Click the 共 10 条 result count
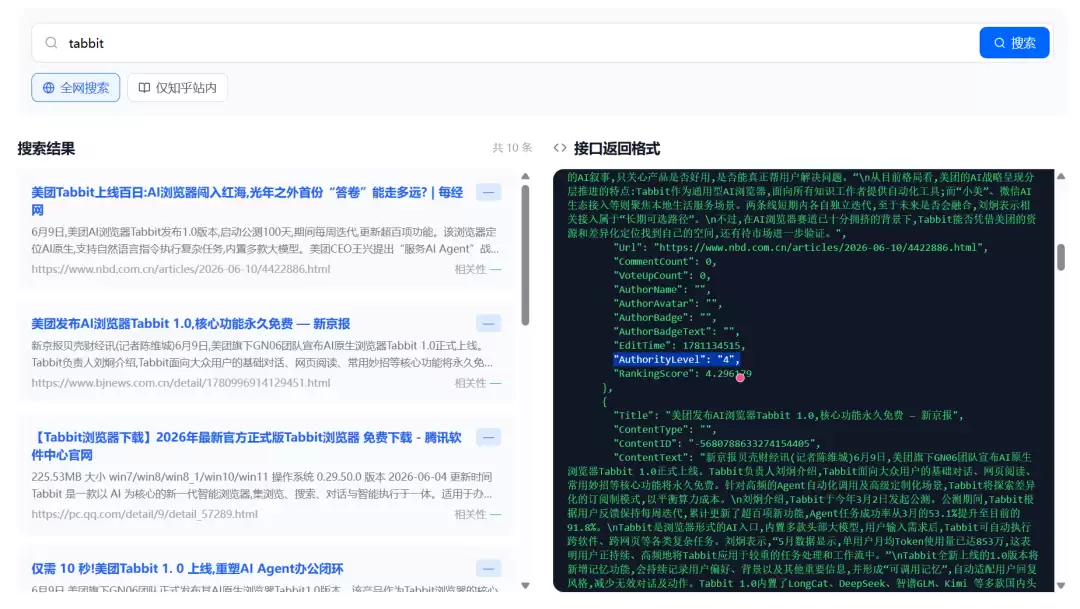 512,147
